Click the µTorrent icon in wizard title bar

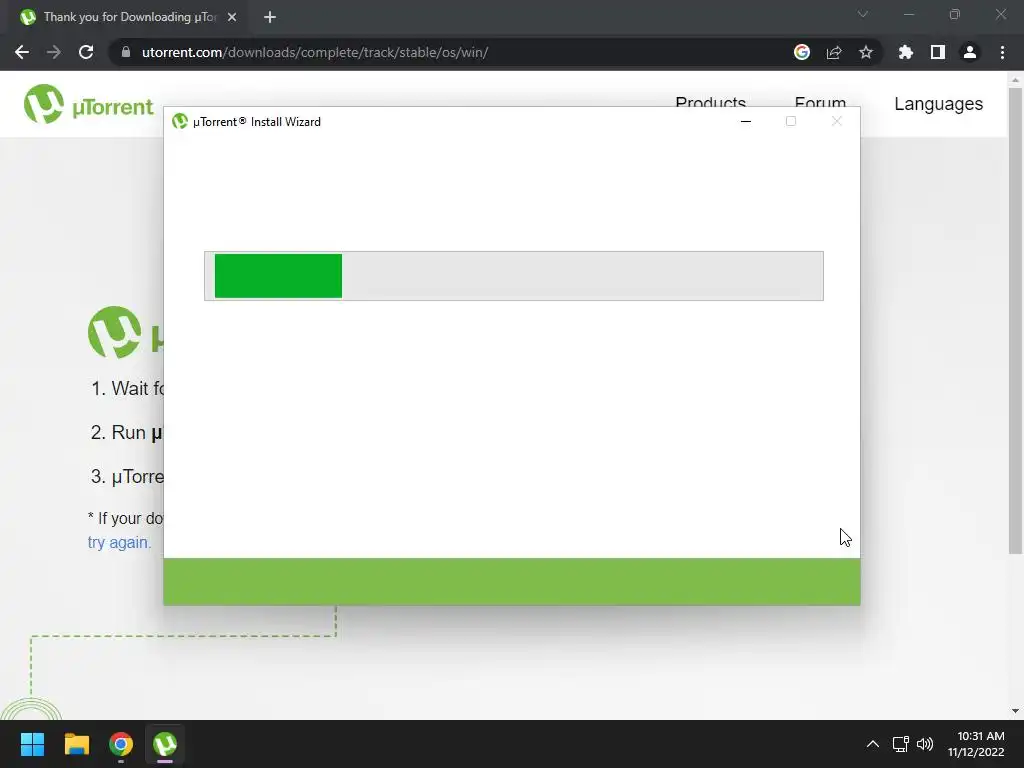tap(180, 121)
